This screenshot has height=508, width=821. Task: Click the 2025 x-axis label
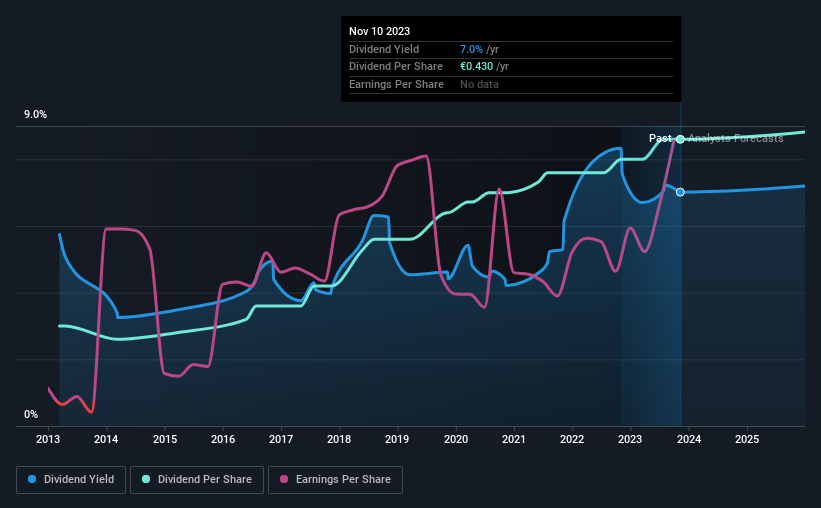(747, 439)
